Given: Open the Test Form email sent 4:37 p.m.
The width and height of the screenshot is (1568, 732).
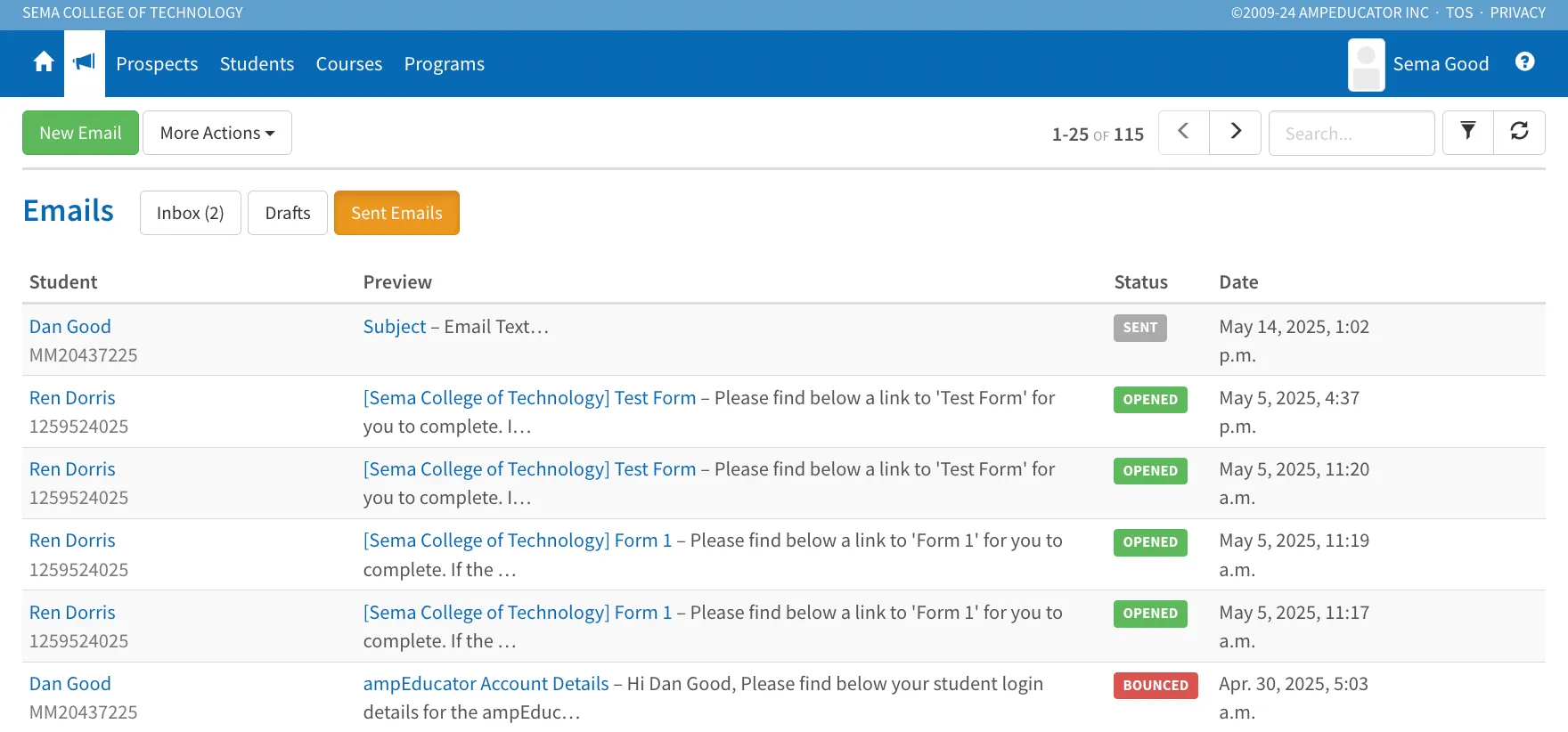Looking at the screenshot, I should click(529, 398).
